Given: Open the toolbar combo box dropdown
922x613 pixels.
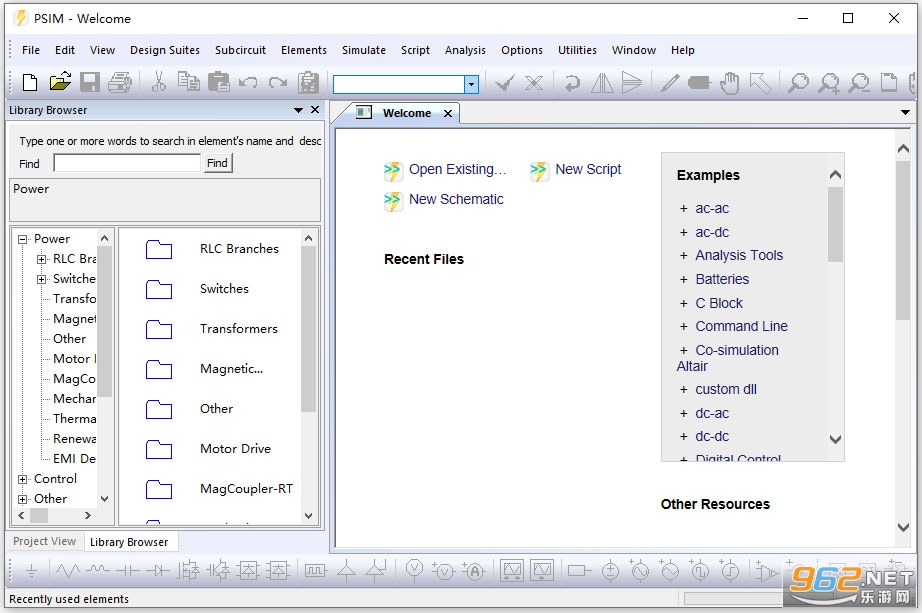Looking at the screenshot, I should tap(471, 85).
